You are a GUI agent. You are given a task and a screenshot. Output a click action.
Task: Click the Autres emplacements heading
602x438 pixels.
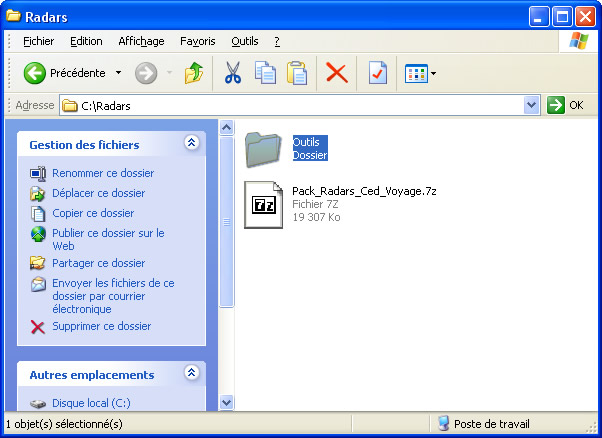(92, 375)
